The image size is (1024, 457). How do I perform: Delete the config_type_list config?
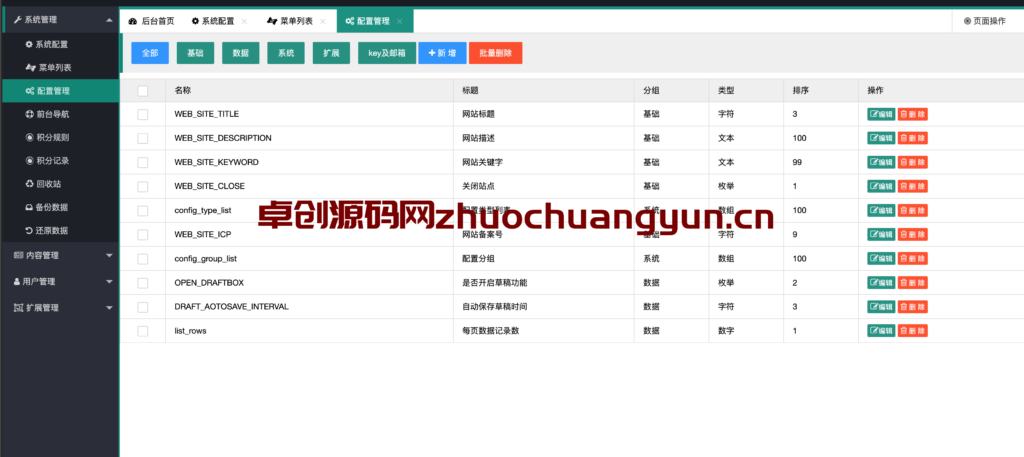912,211
